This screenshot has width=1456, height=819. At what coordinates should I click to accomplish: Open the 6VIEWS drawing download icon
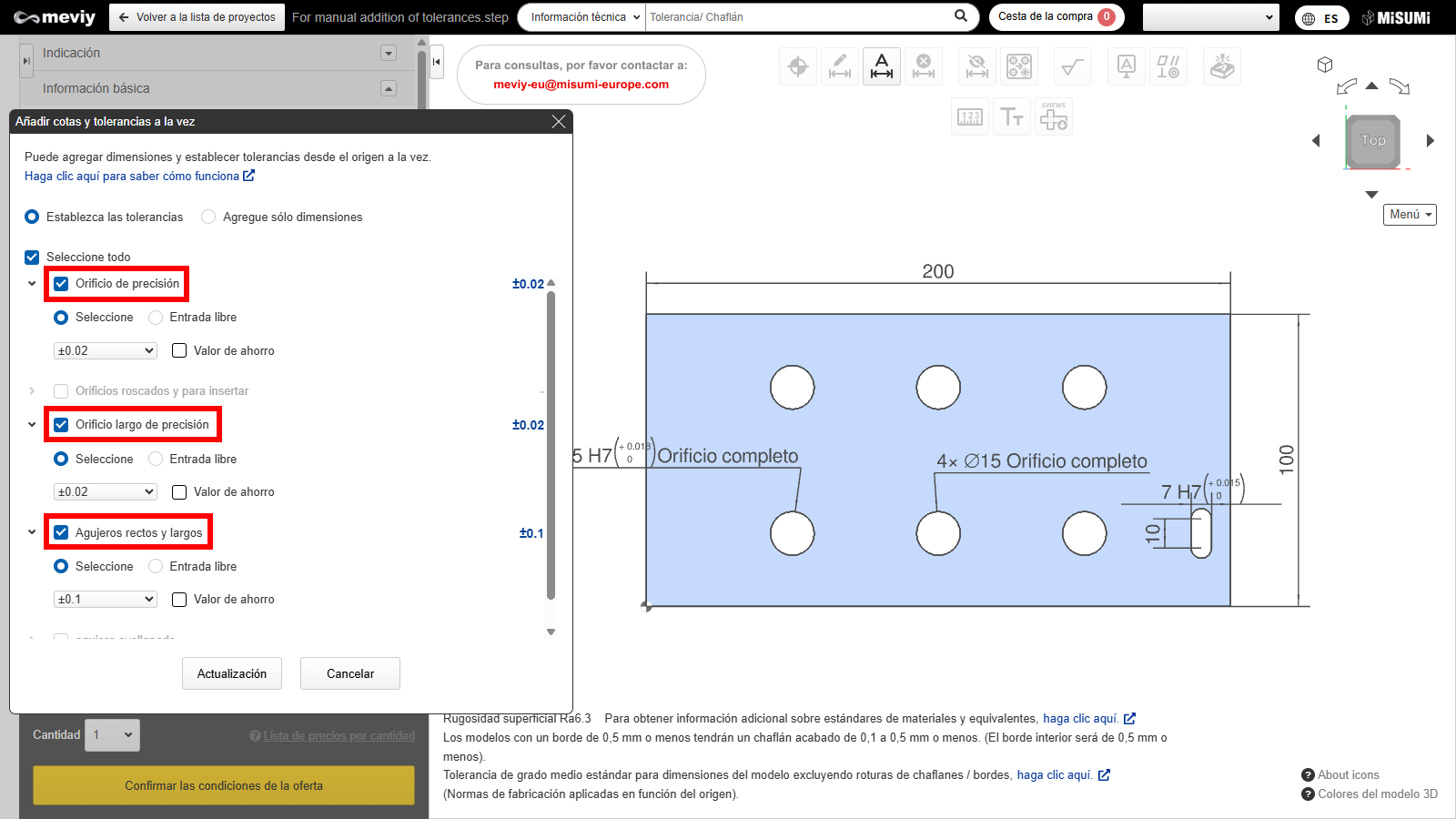1054,117
